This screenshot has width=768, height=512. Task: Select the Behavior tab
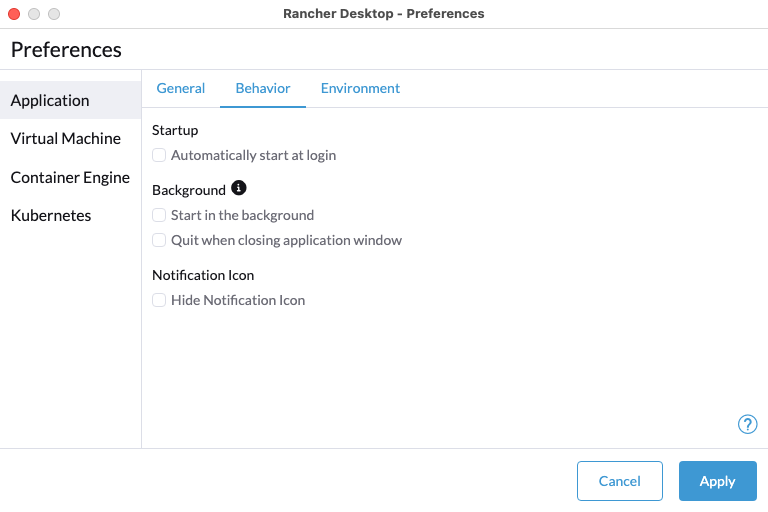point(263,88)
